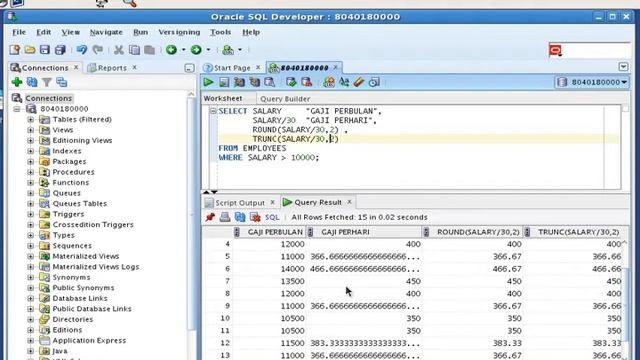Open file using the folder icon
Screen dimensions: 640x360
(x=30, y=50)
